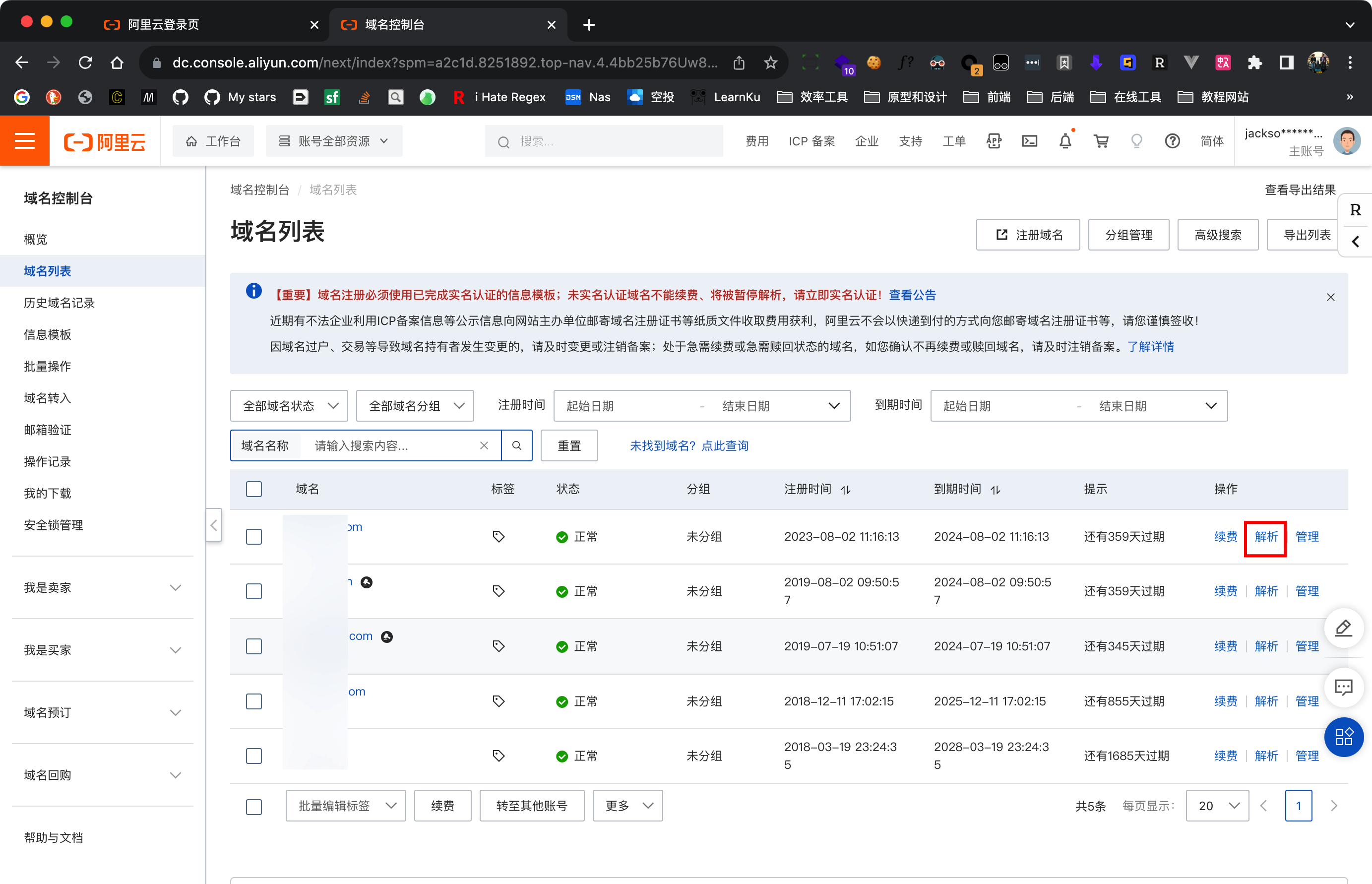The image size is (1372, 884).
Task: Select 信息模板 in the sidebar
Action: (48, 335)
